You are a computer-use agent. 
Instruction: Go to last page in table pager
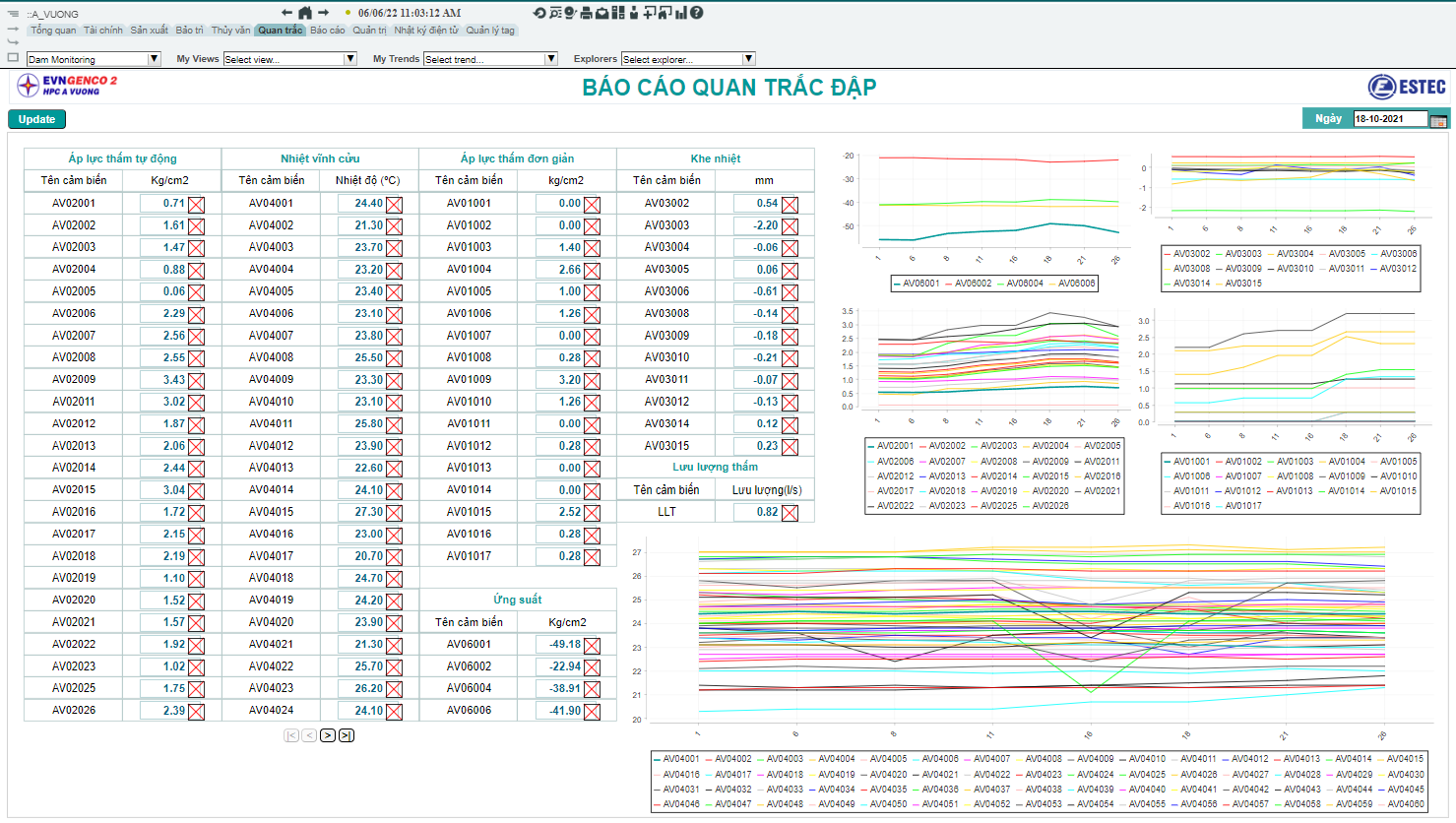point(347,735)
